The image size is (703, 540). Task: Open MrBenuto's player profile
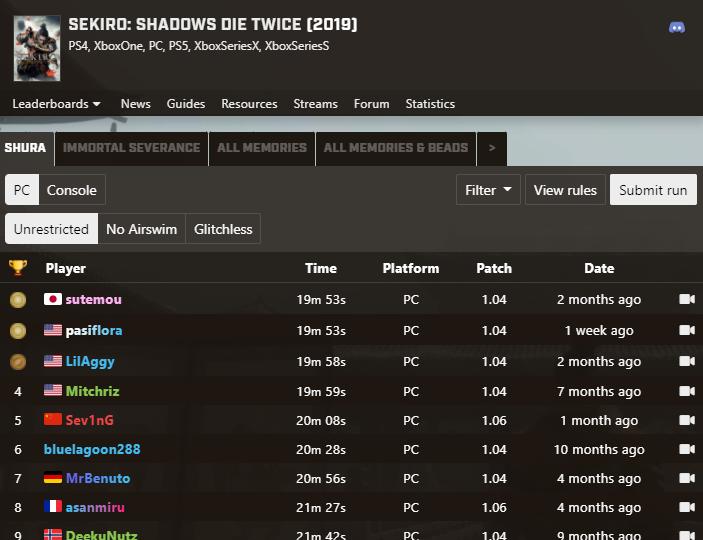pos(98,478)
